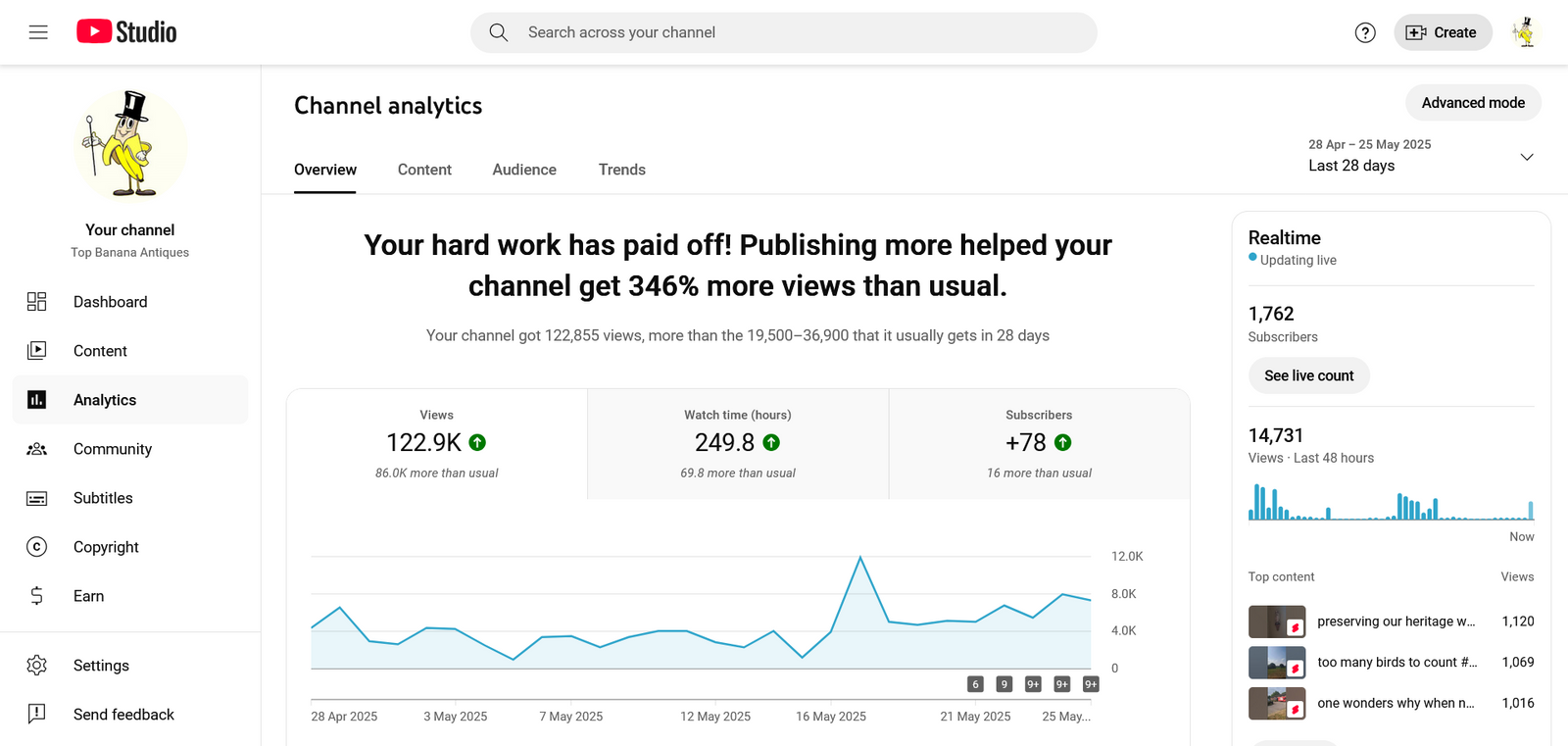Select the Watch time (hours) metric card

coord(737,444)
